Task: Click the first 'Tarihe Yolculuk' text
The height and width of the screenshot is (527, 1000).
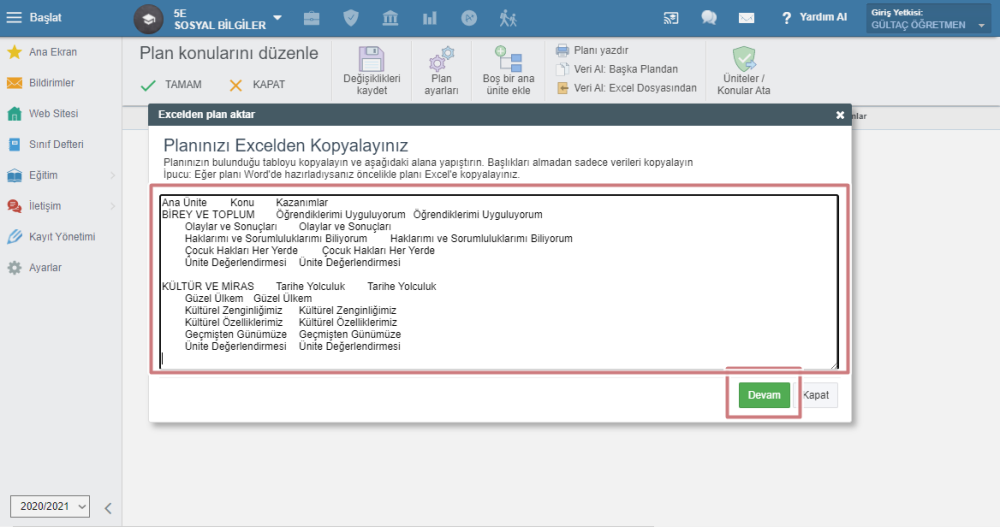Action: 311,286
